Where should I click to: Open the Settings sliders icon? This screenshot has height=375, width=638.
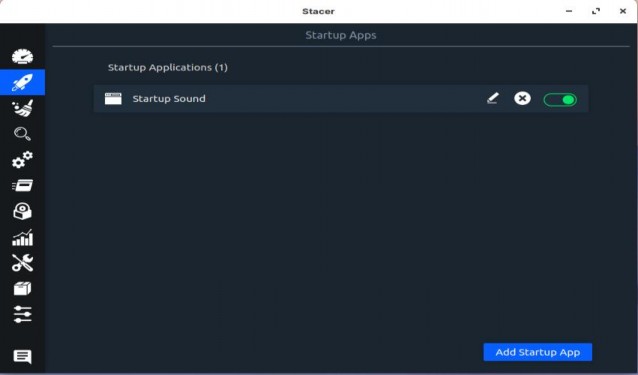[x=22, y=314]
